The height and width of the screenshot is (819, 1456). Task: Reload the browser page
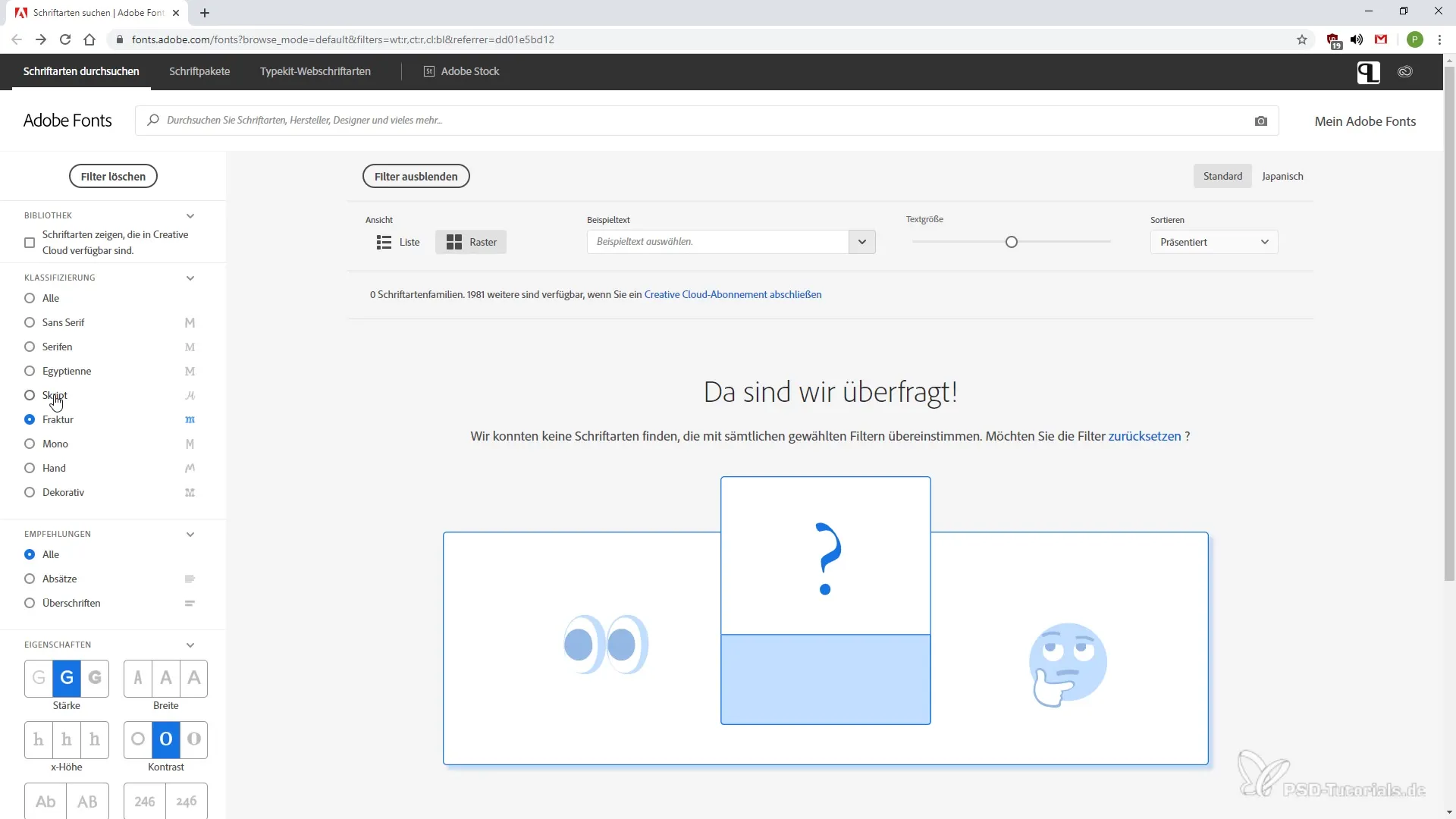pos(65,39)
